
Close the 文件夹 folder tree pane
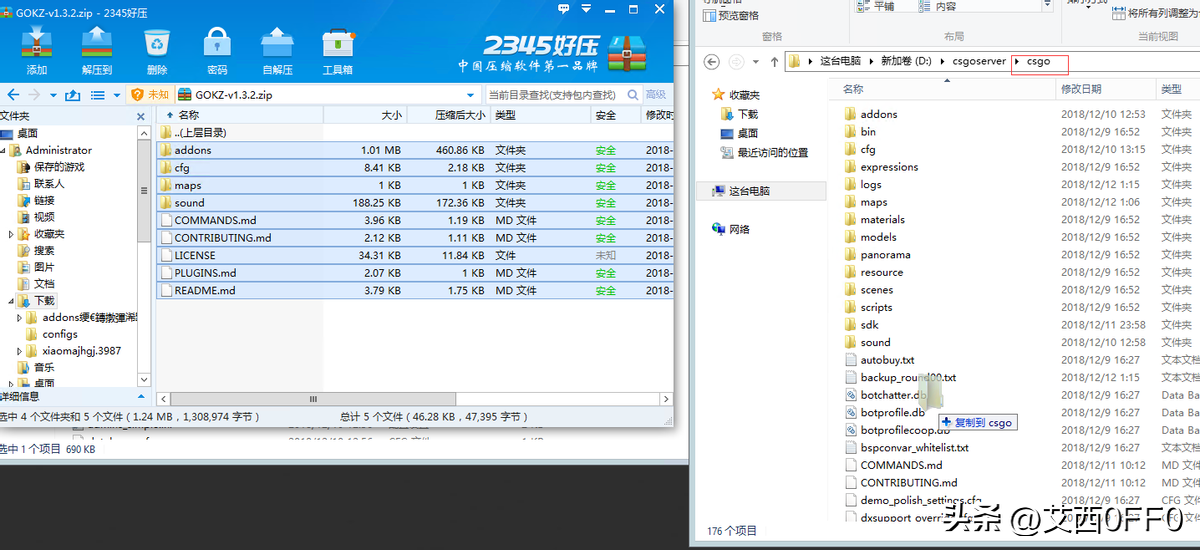(142, 115)
